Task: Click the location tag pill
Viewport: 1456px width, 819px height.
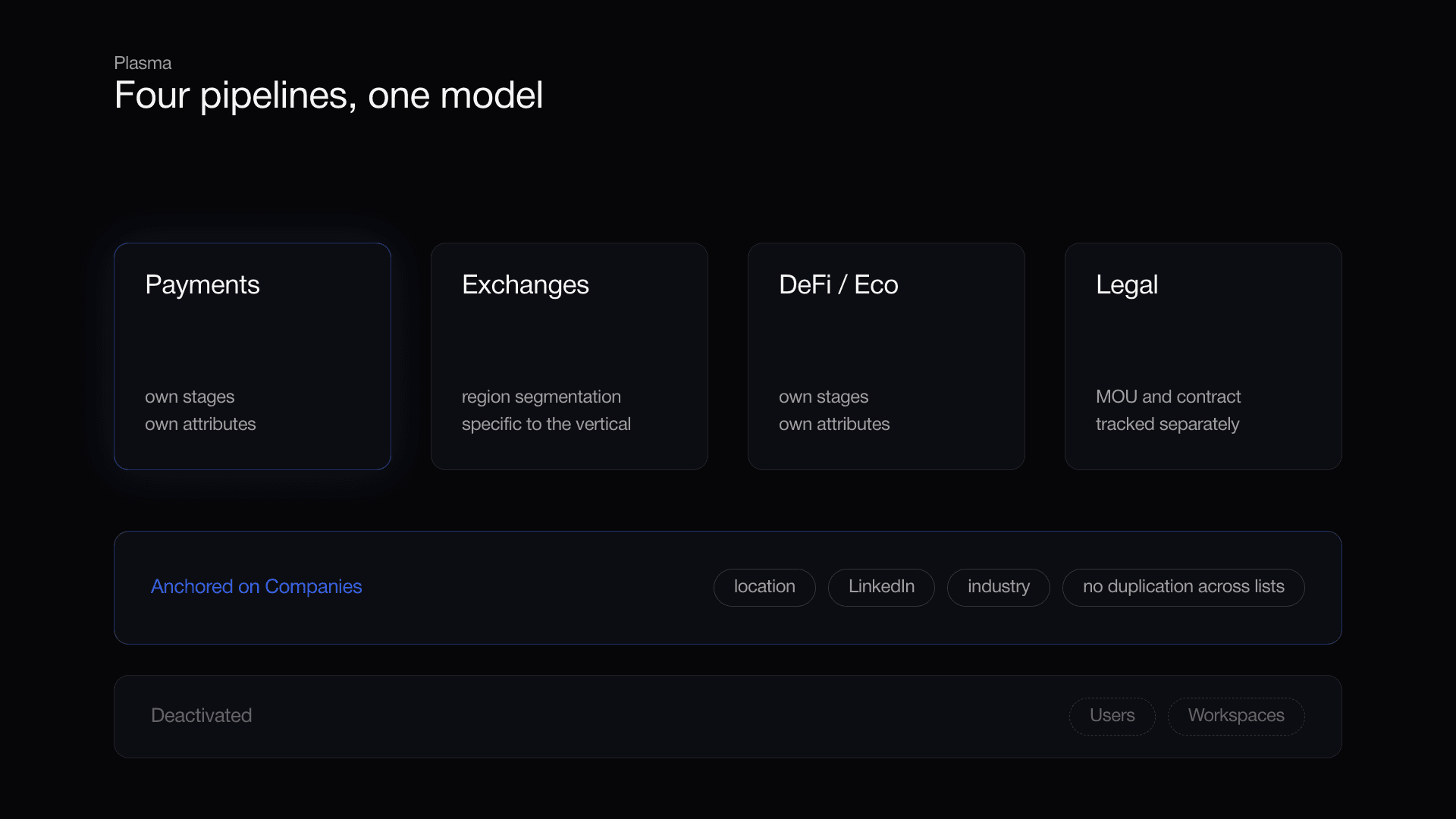Action: (x=764, y=587)
